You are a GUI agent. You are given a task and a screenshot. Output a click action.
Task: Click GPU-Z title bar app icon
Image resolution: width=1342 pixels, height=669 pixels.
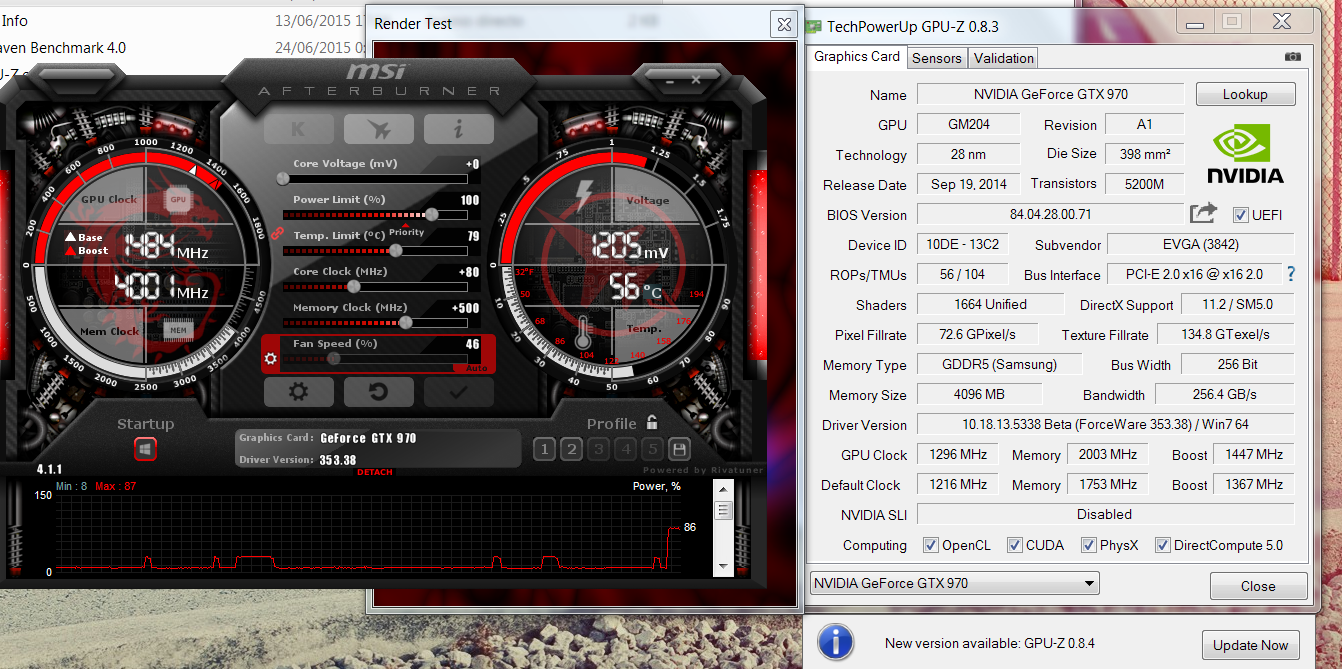point(814,26)
